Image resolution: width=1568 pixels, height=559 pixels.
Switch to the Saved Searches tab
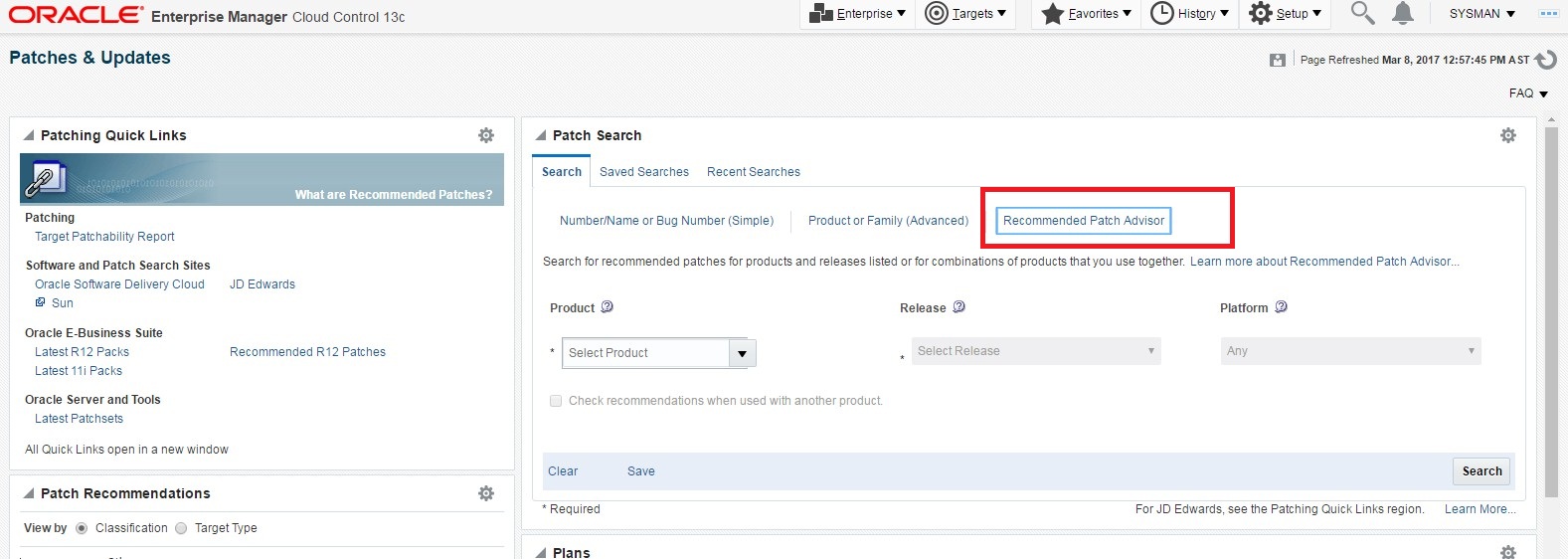coord(643,172)
